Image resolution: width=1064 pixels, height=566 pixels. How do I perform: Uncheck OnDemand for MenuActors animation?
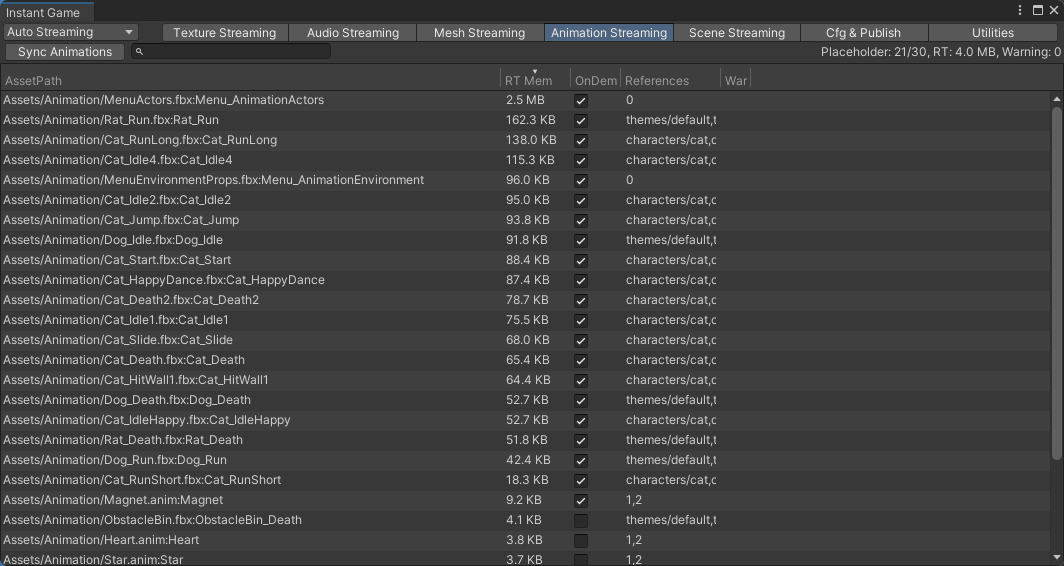pos(581,100)
